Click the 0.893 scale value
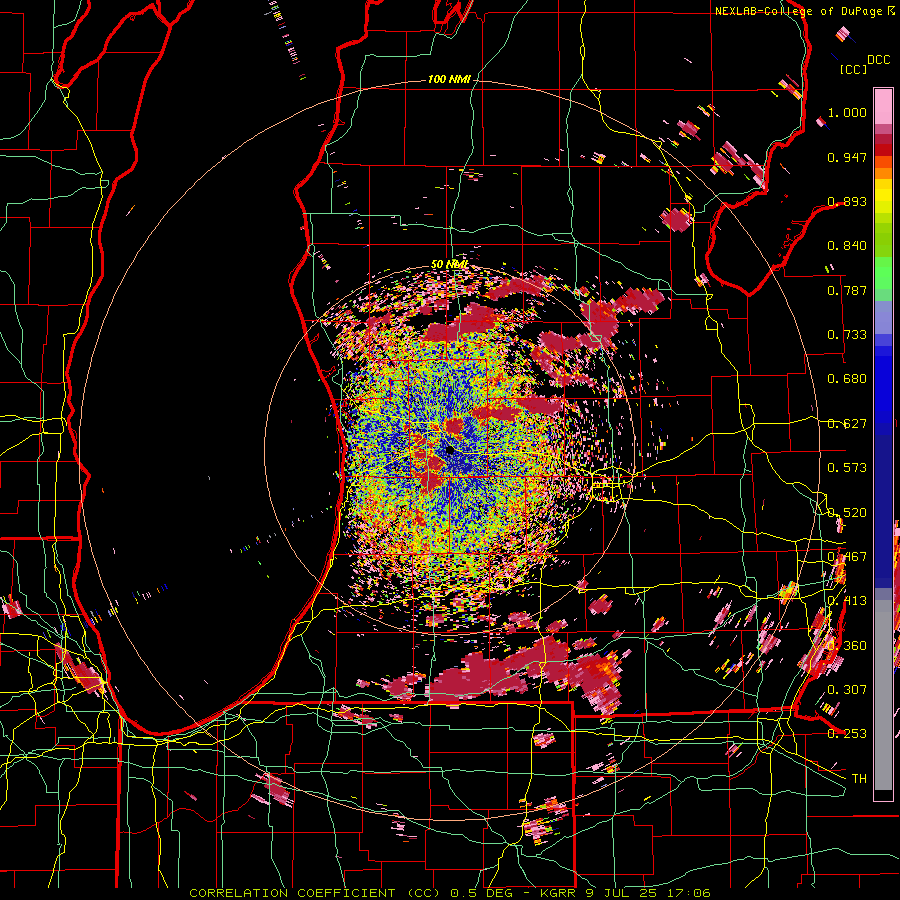This screenshot has width=900, height=900. (847, 201)
